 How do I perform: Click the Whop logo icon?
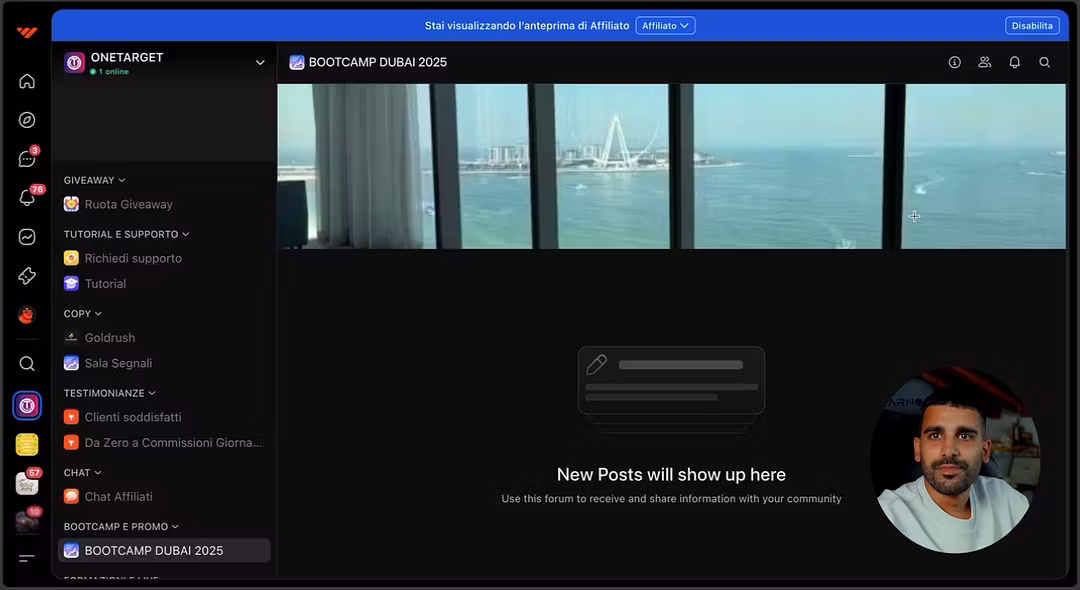[x=27, y=32]
